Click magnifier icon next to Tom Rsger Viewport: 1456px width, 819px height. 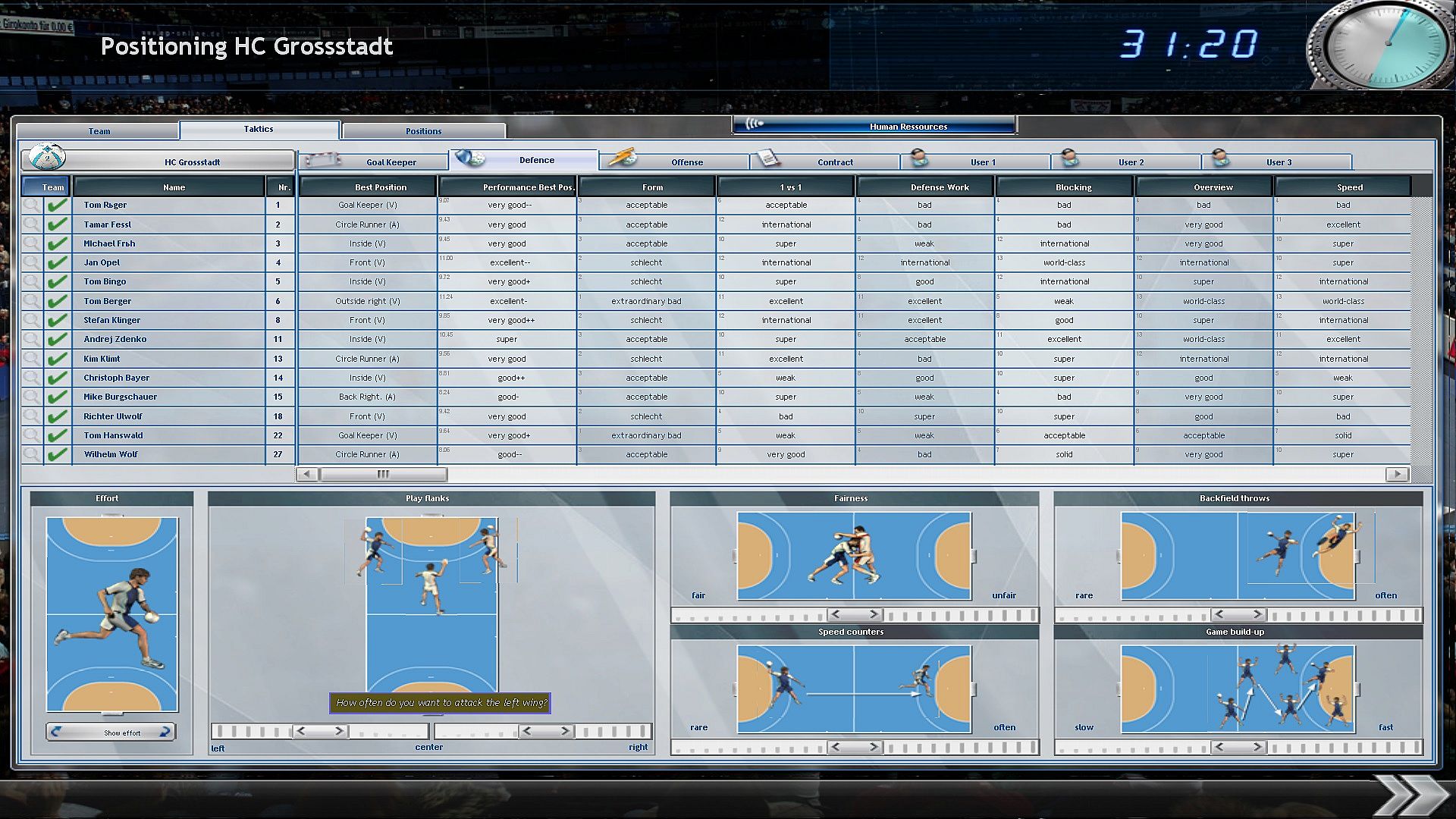pos(31,205)
